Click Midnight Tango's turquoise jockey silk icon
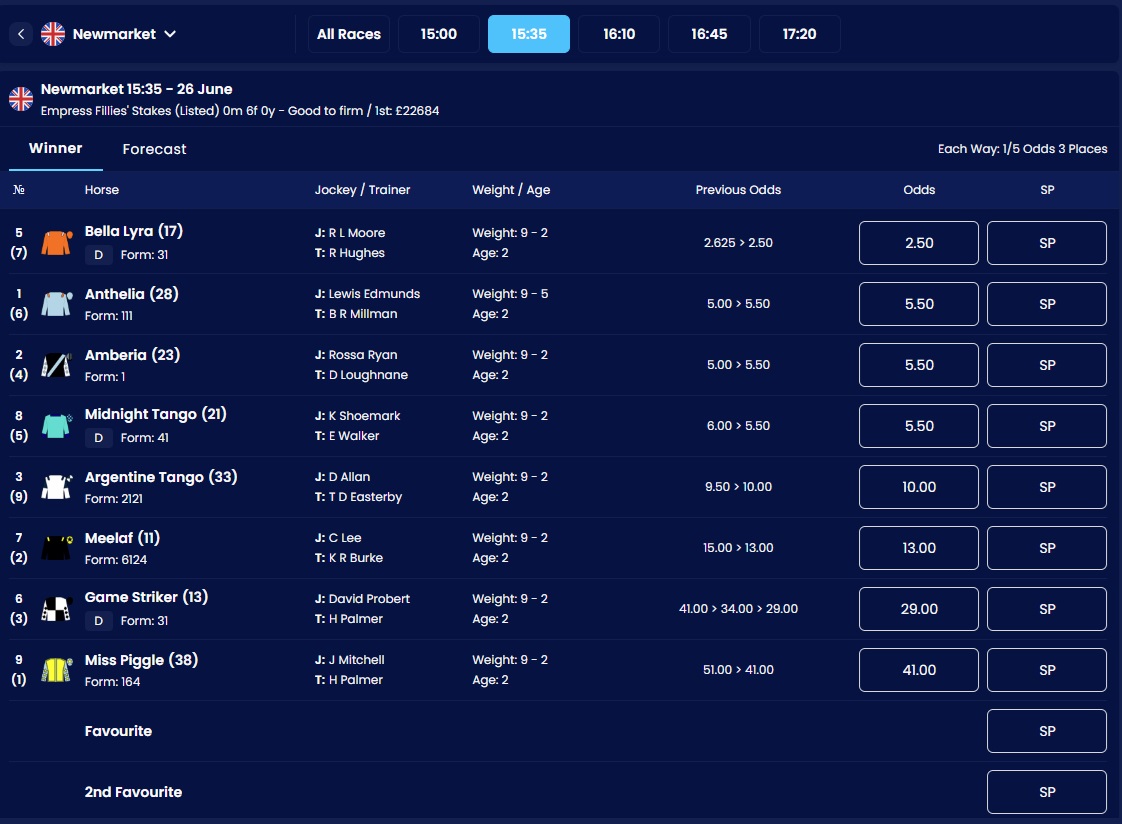 coord(55,426)
